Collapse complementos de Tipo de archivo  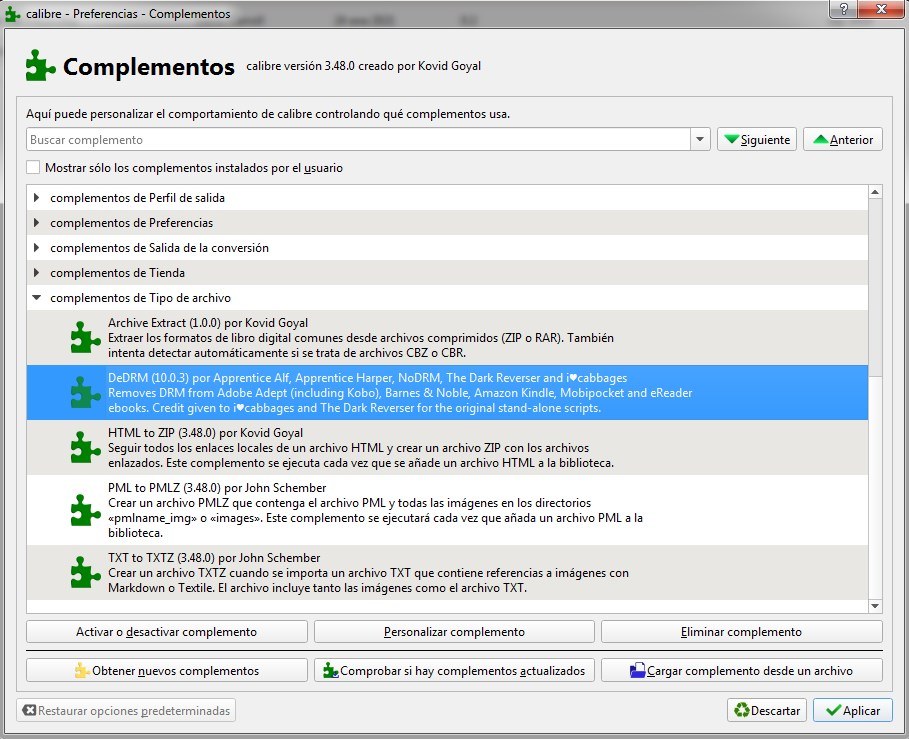point(37,298)
